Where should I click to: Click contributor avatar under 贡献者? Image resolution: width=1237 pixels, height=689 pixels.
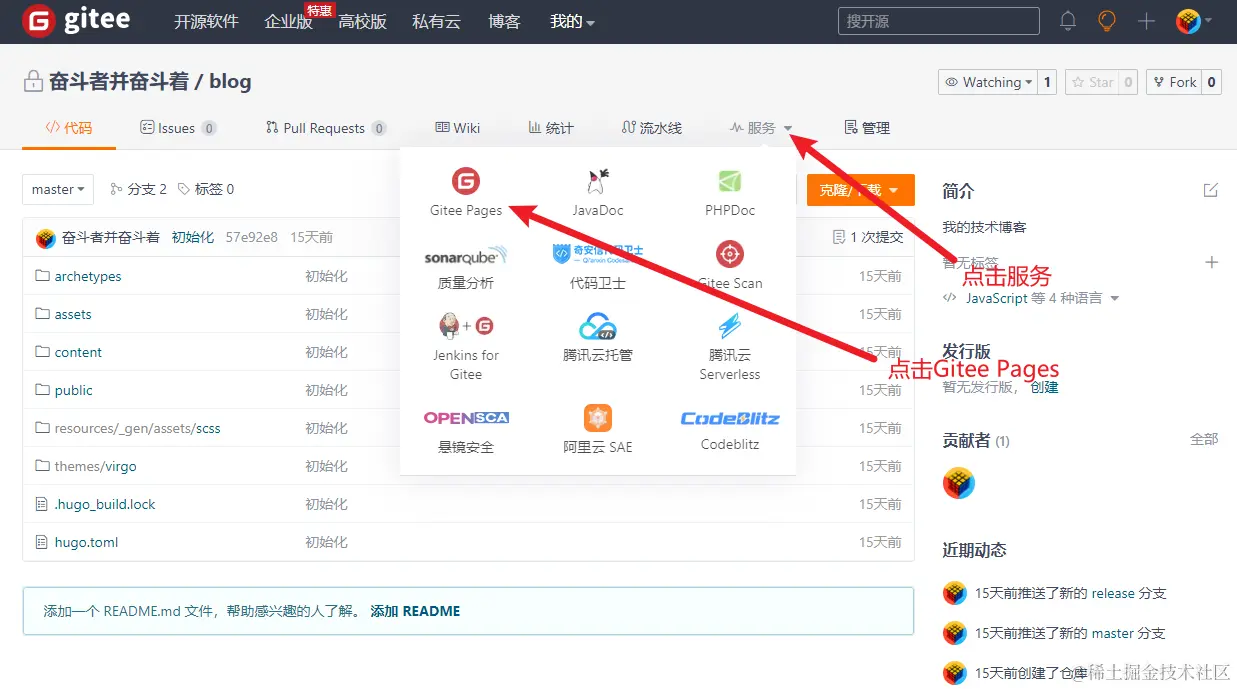(958, 484)
